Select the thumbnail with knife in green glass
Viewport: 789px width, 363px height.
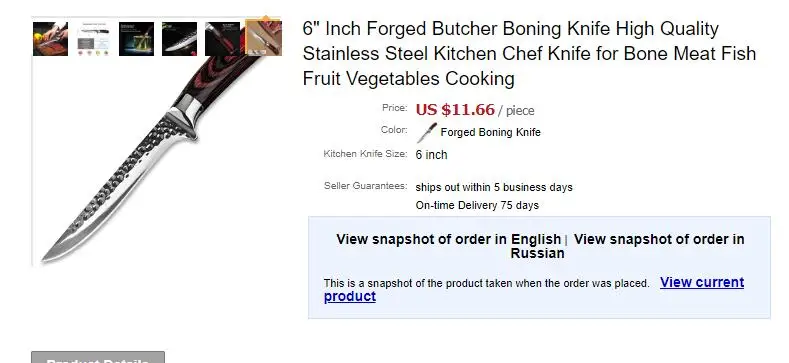(x=136, y=39)
